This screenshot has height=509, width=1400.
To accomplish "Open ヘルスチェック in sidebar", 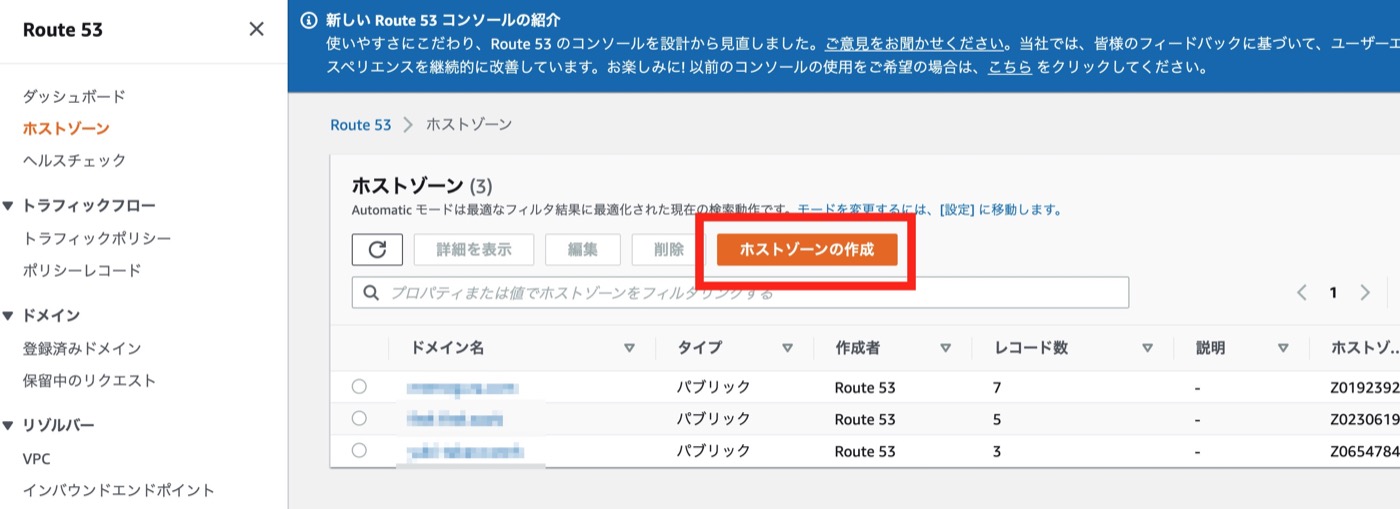I will pyautogui.click(x=74, y=160).
